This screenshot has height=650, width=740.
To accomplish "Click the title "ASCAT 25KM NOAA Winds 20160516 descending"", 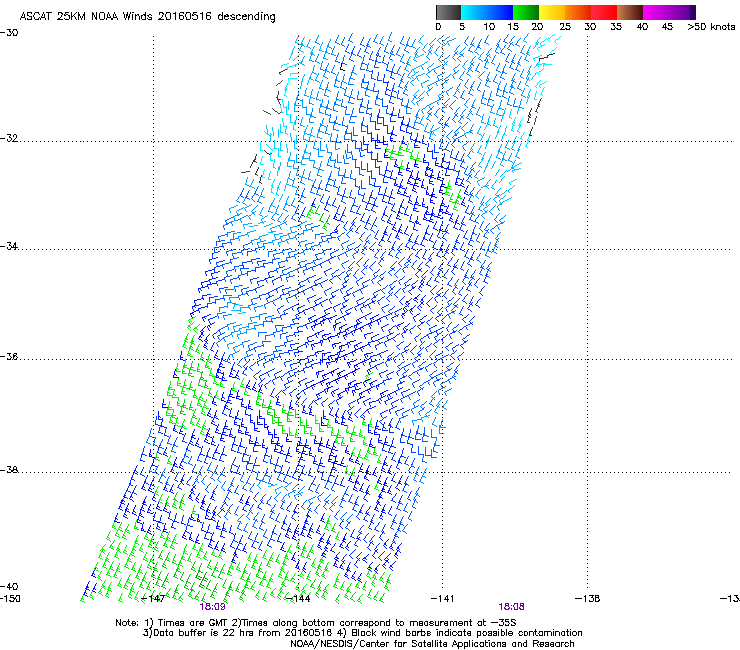I will (x=147, y=16).
